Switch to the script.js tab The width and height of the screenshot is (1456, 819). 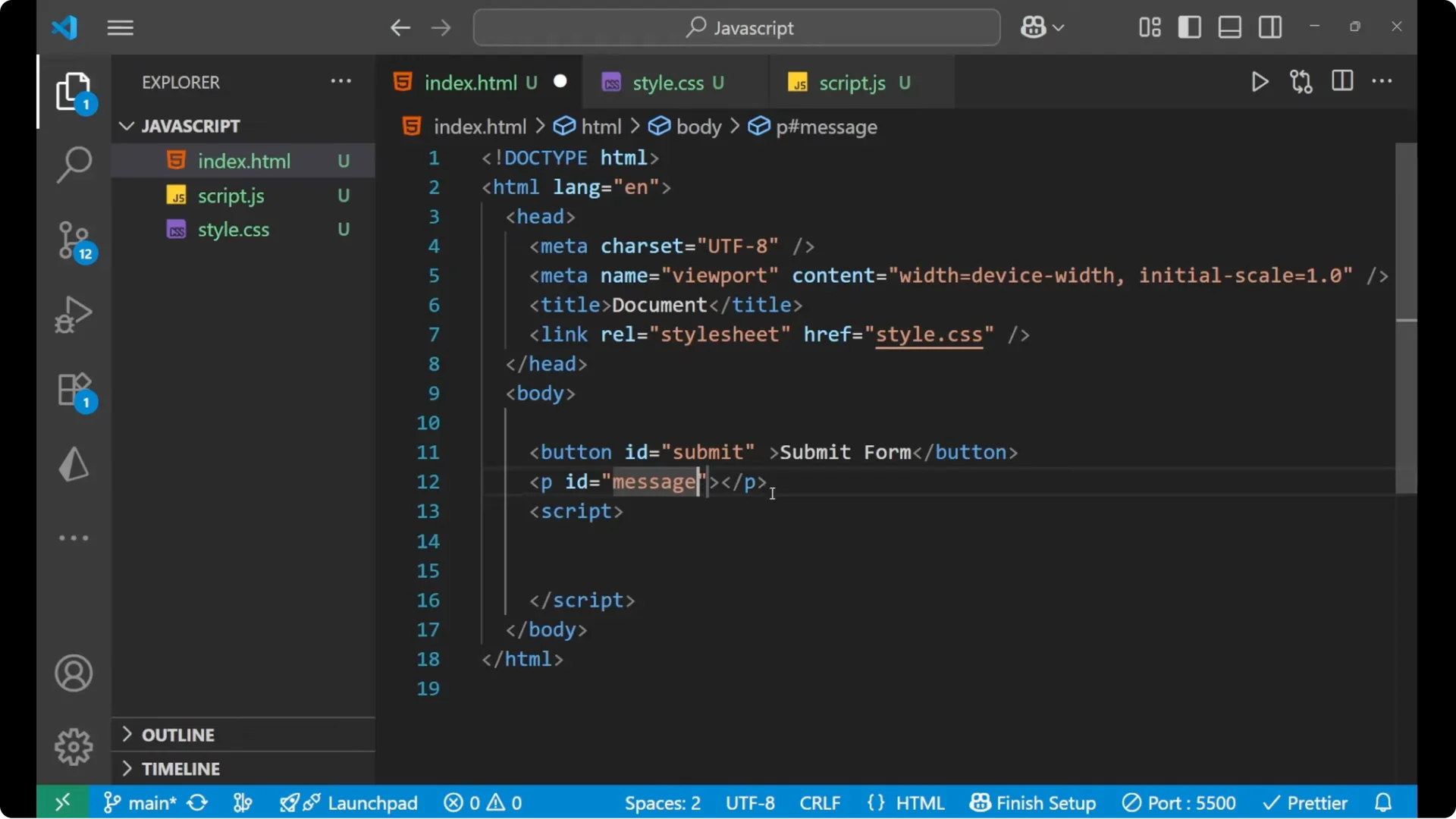852,82
